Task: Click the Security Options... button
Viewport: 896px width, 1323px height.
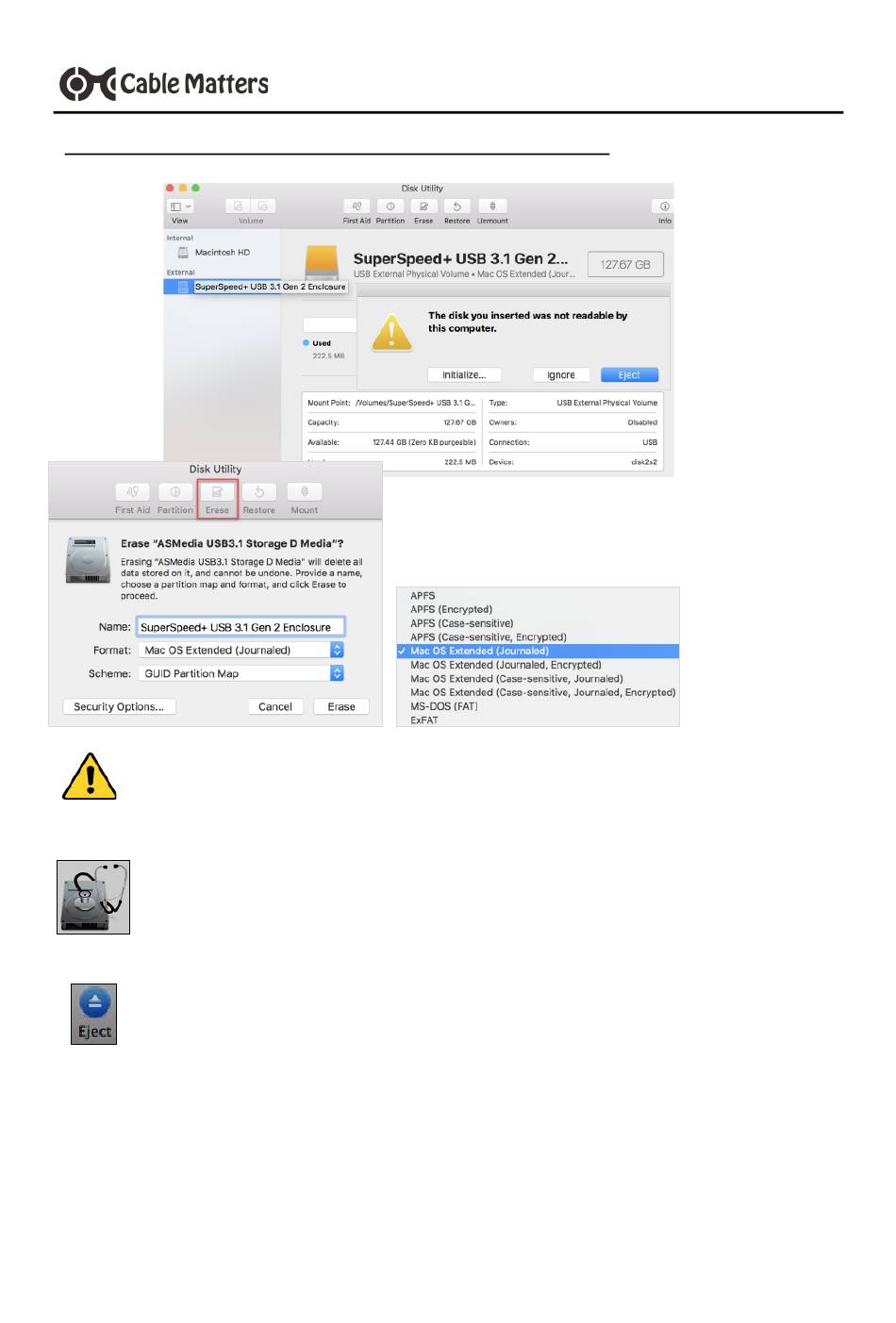Action: point(119,707)
